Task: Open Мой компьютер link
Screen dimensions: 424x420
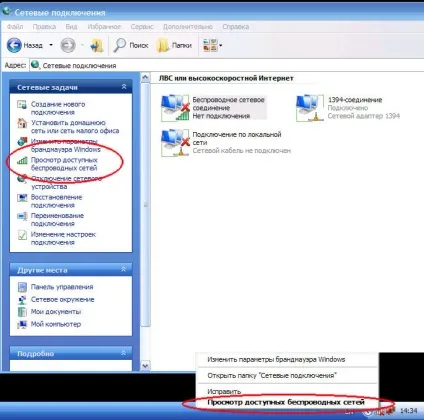Action: tap(56, 324)
